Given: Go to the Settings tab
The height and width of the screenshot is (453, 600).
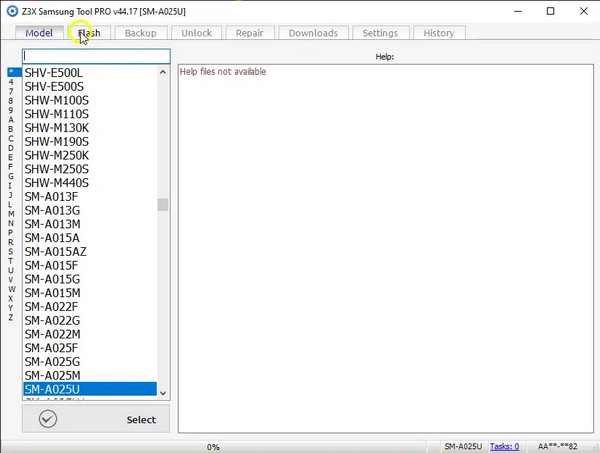Looking at the screenshot, I should 380,33.
